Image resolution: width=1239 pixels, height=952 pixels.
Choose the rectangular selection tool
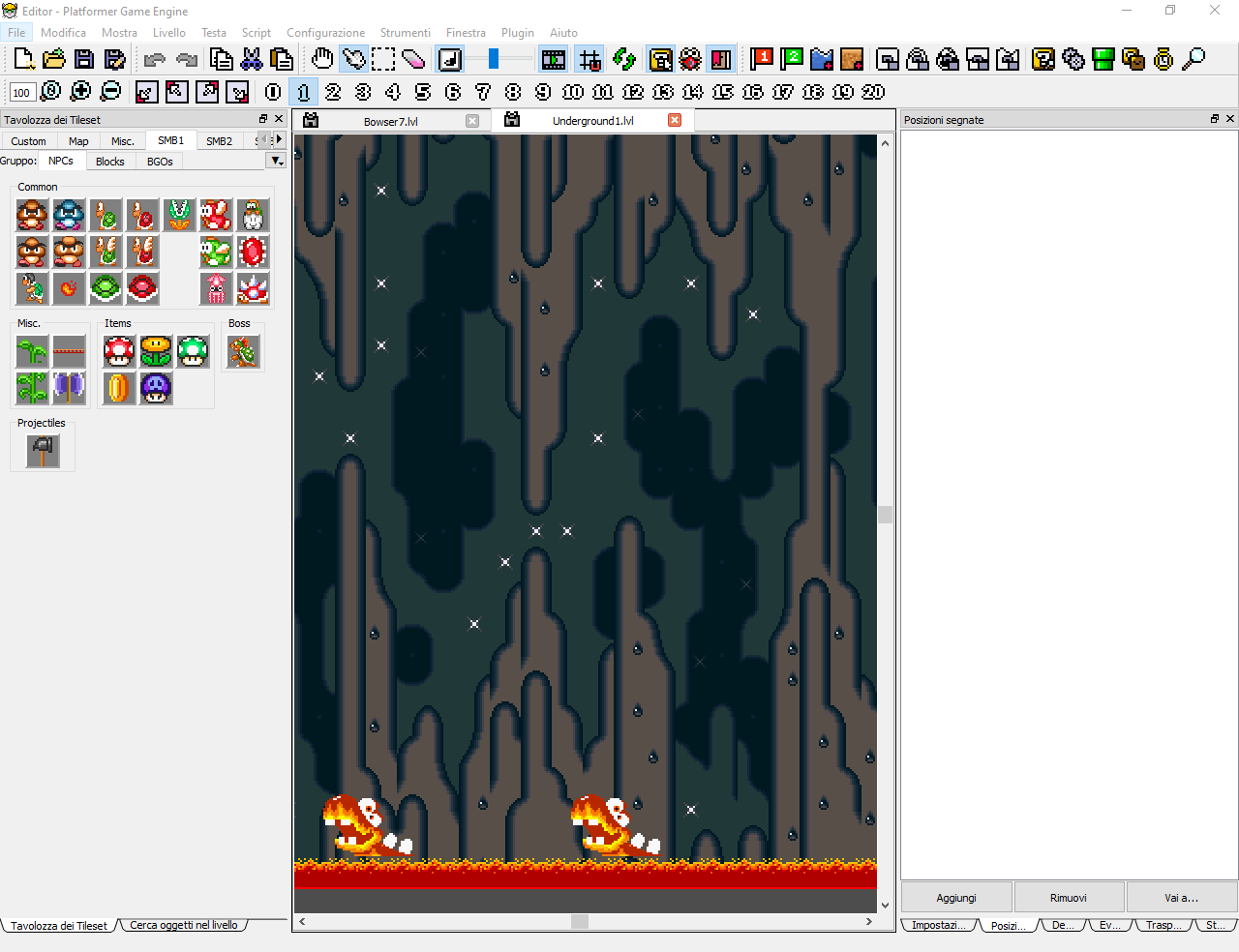tap(383, 59)
